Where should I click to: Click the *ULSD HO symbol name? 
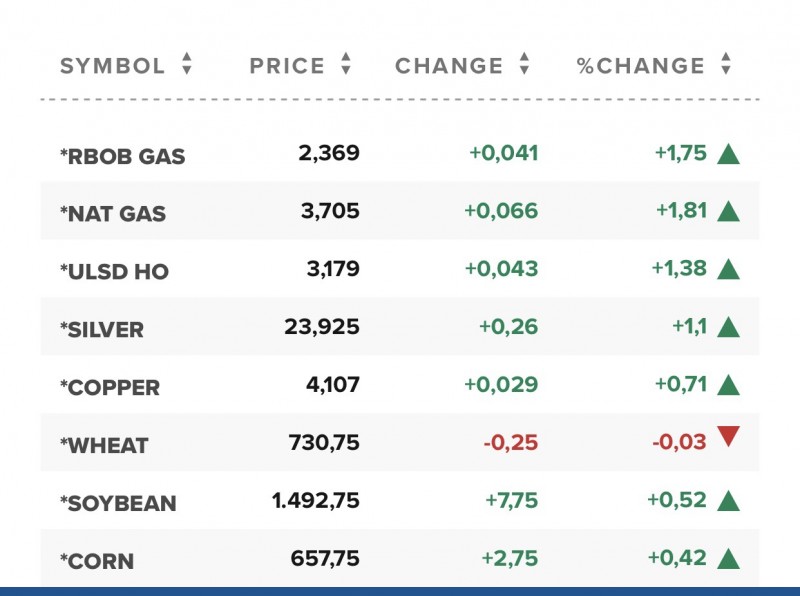115,272
